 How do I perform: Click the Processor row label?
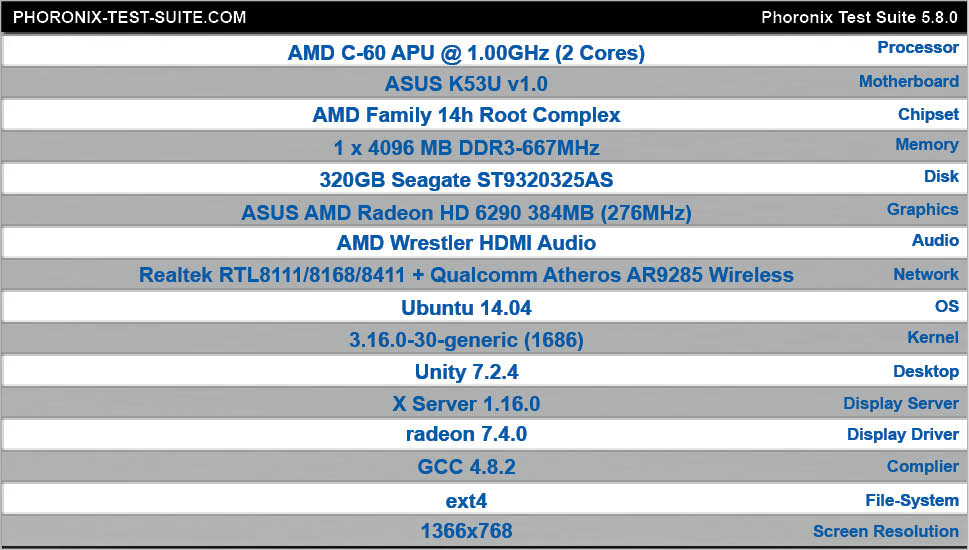917,47
